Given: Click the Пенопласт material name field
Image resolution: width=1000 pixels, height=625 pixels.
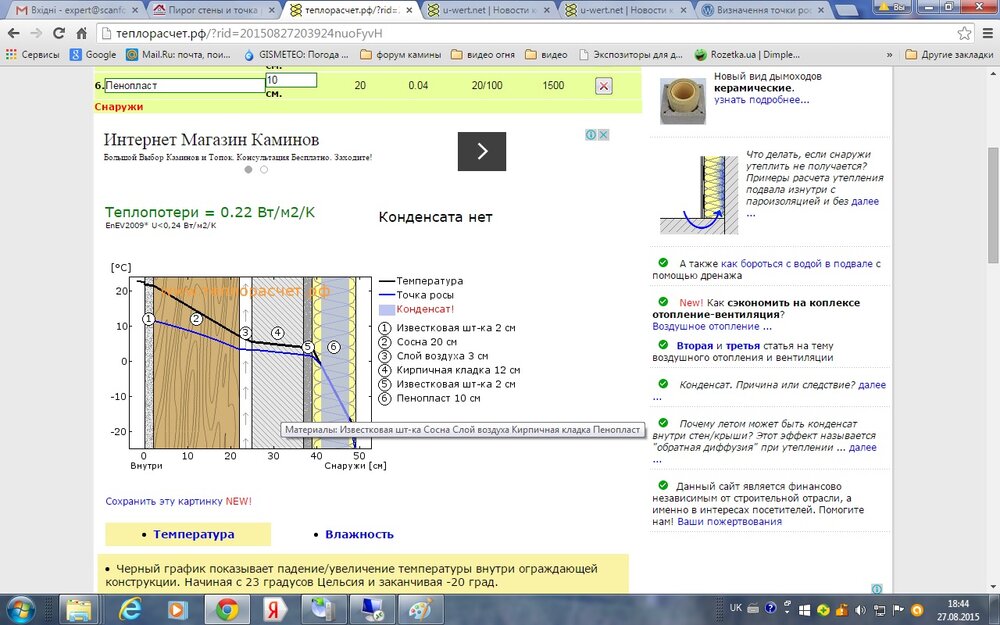Looking at the screenshot, I should [x=184, y=85].
